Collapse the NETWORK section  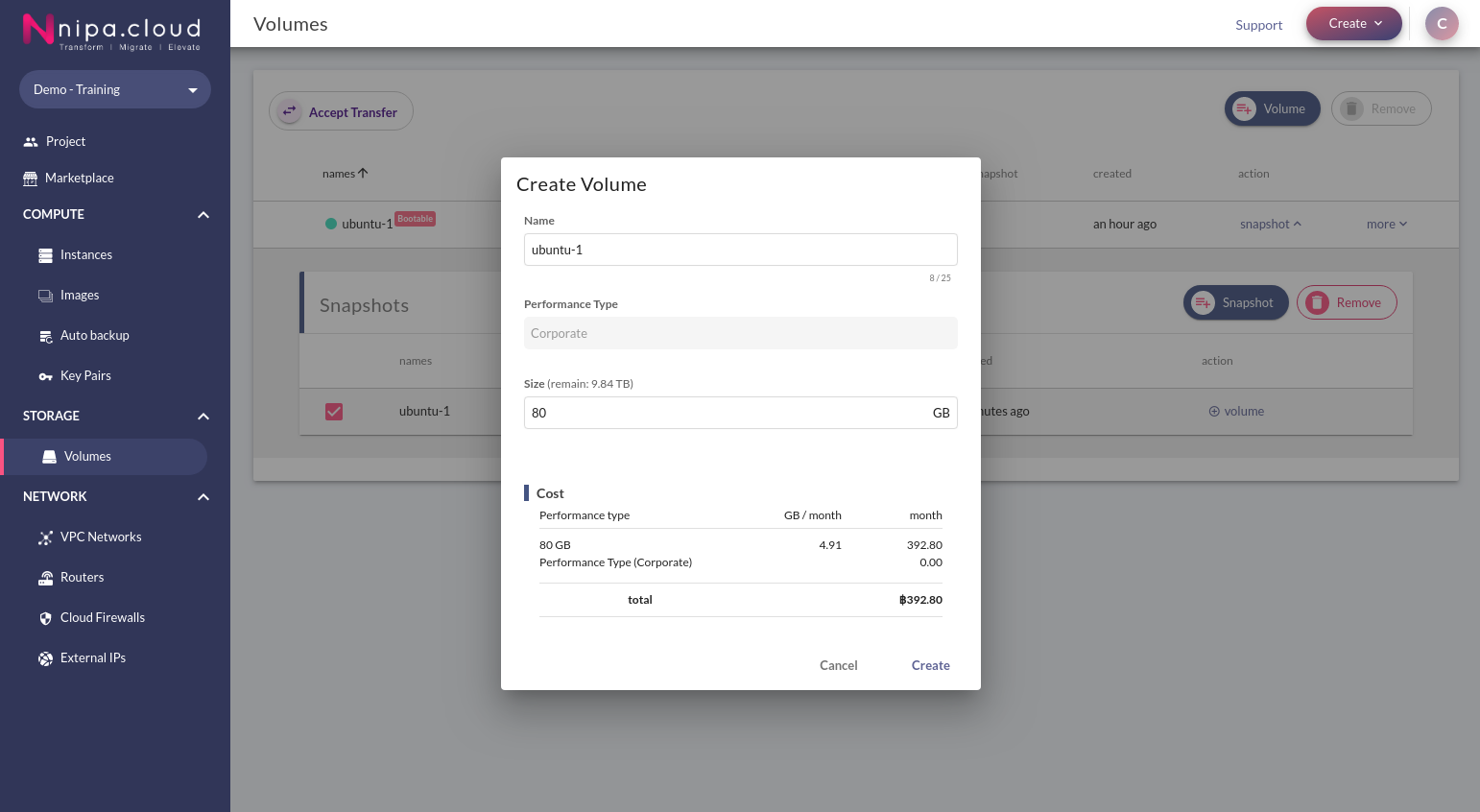[x=203, y=497]
